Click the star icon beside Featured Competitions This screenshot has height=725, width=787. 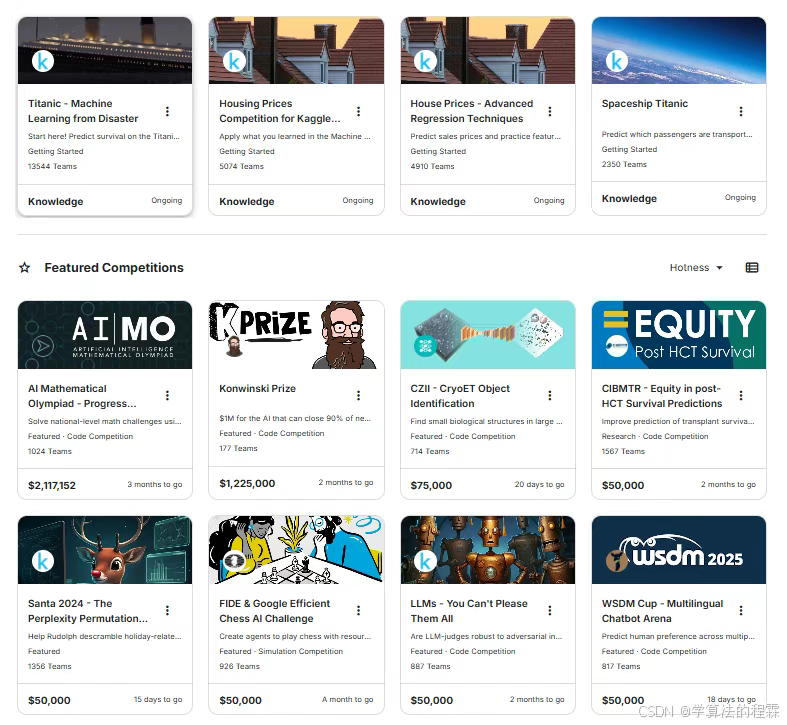pos(25,268)
